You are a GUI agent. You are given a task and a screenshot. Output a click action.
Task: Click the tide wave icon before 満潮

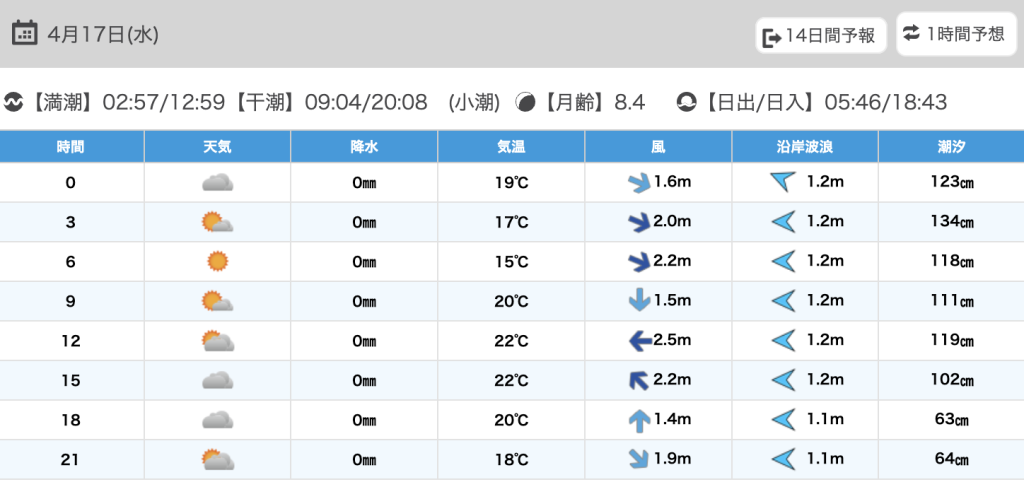[14, 102]
